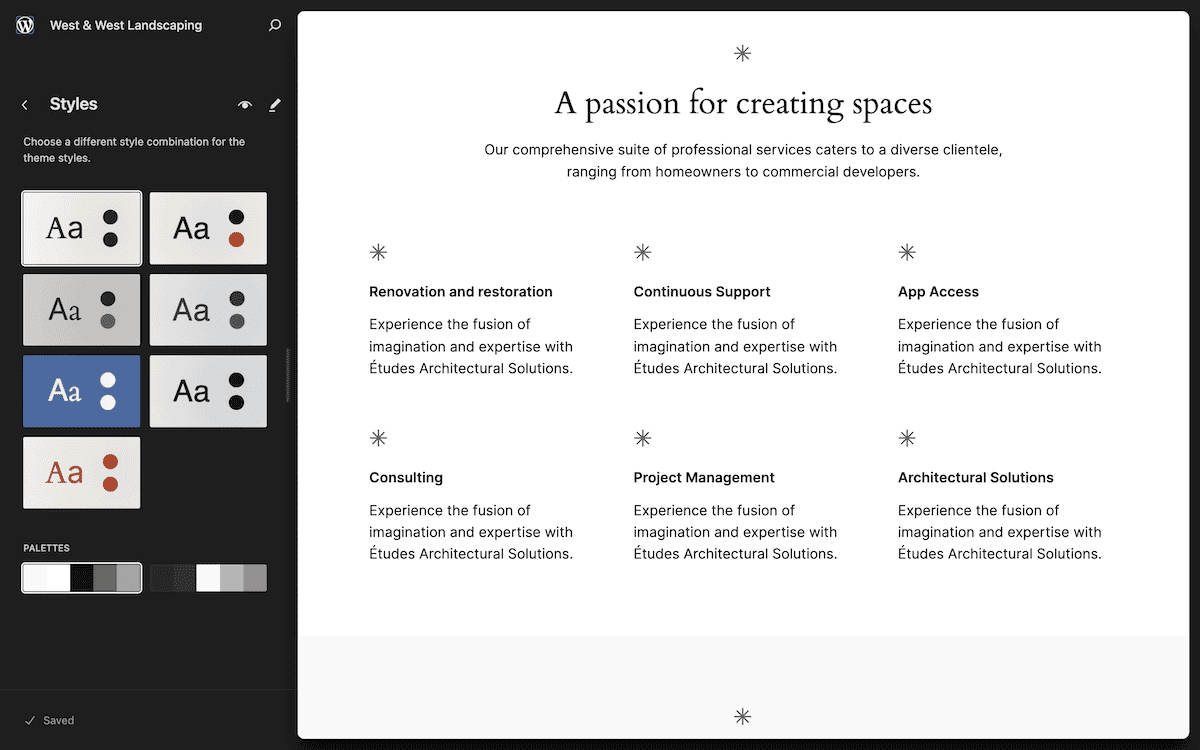1200x750 pixels.
Task: Select the blue style variation thumbnail
Action: tap(81, 390)
